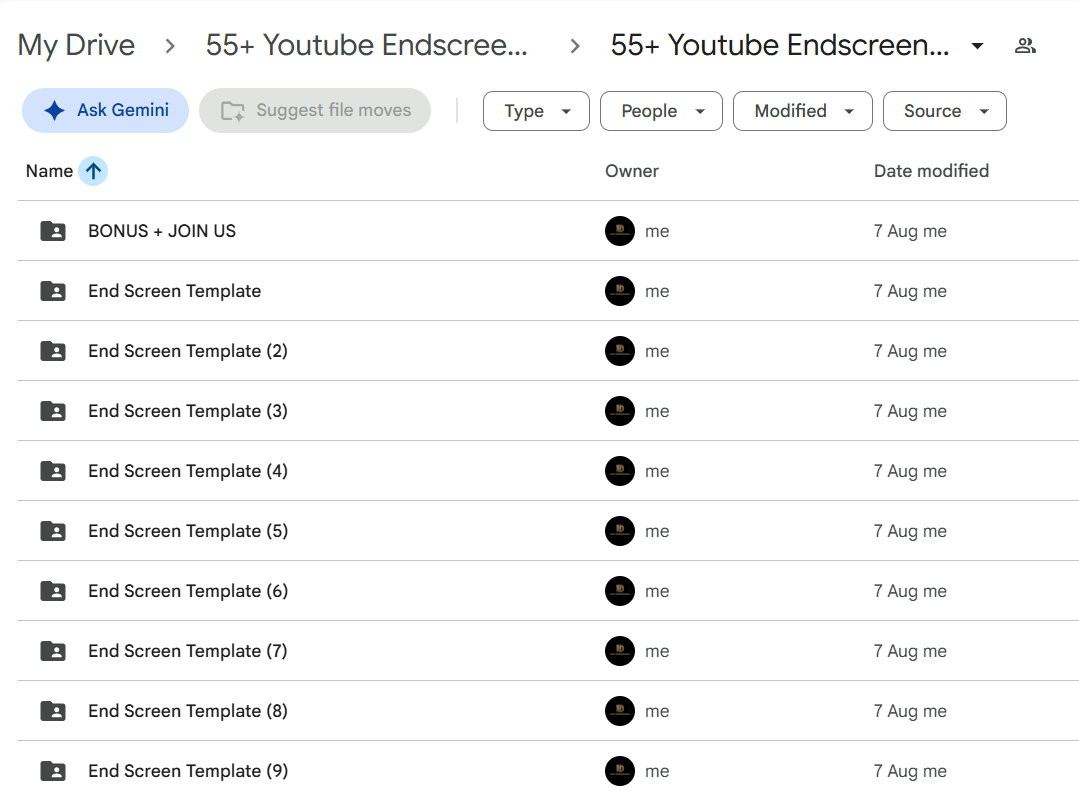Select the End Screen Template (4) folder icon
Image resolution: width=1079 pixels, height=800 pixels.
pyautogui.click(x=53, y=471)
